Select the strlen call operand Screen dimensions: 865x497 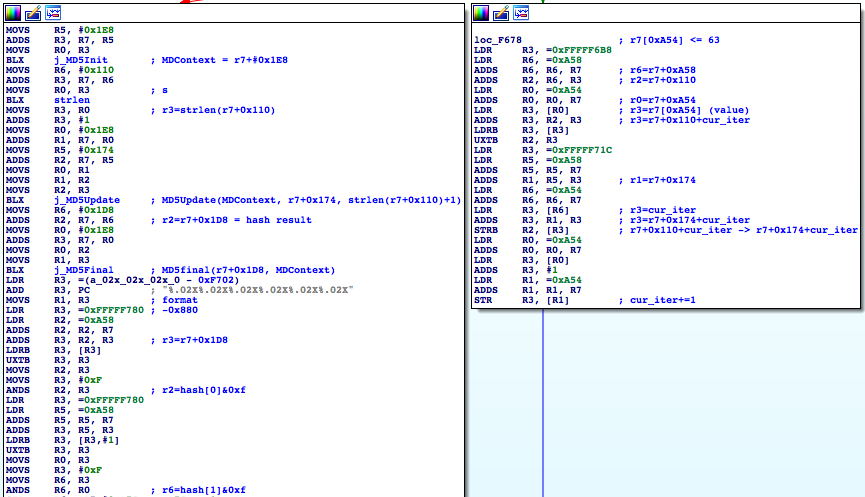coord(72,100)
